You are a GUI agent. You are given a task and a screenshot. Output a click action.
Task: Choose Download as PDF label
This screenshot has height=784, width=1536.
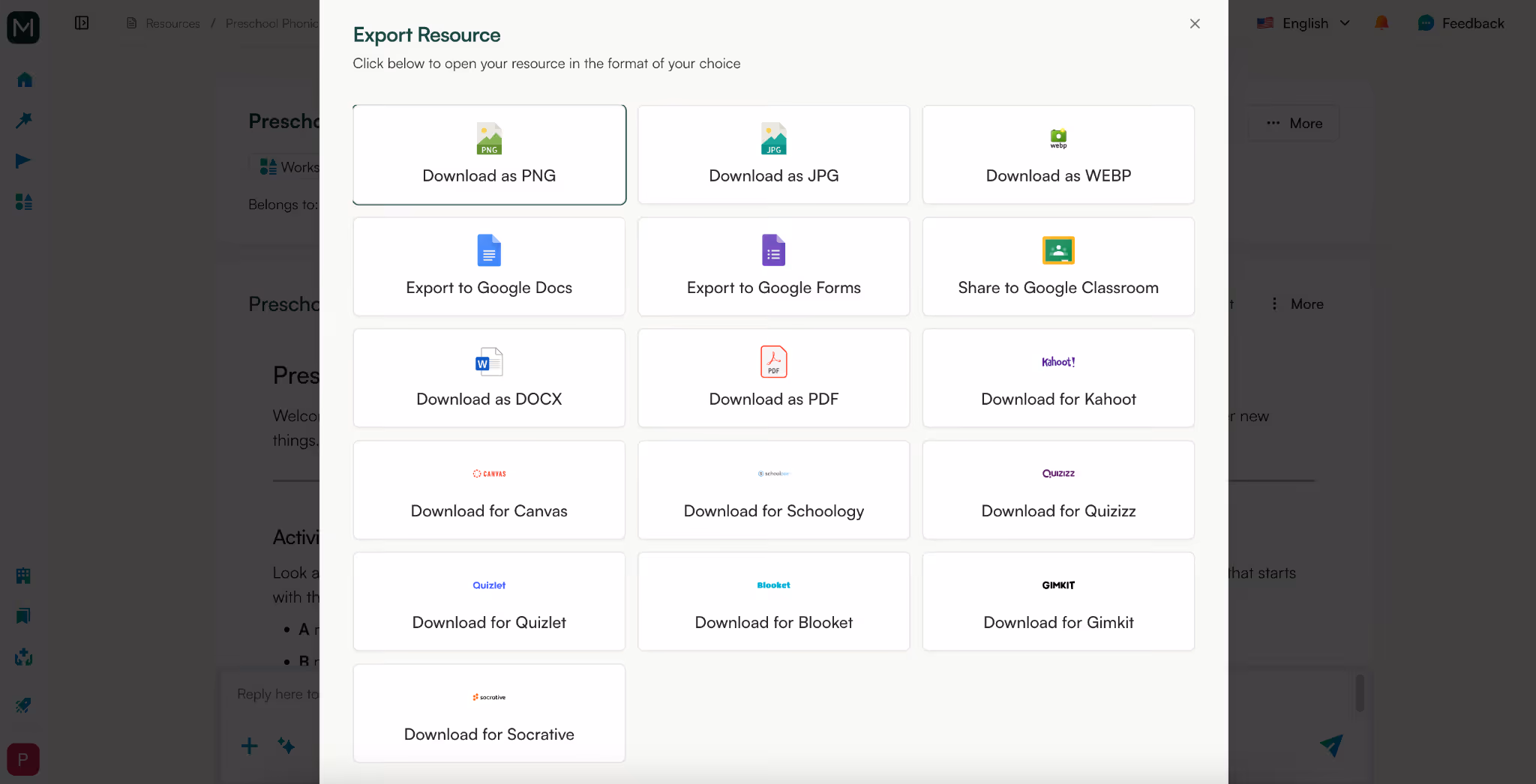[x=773, y=399]
